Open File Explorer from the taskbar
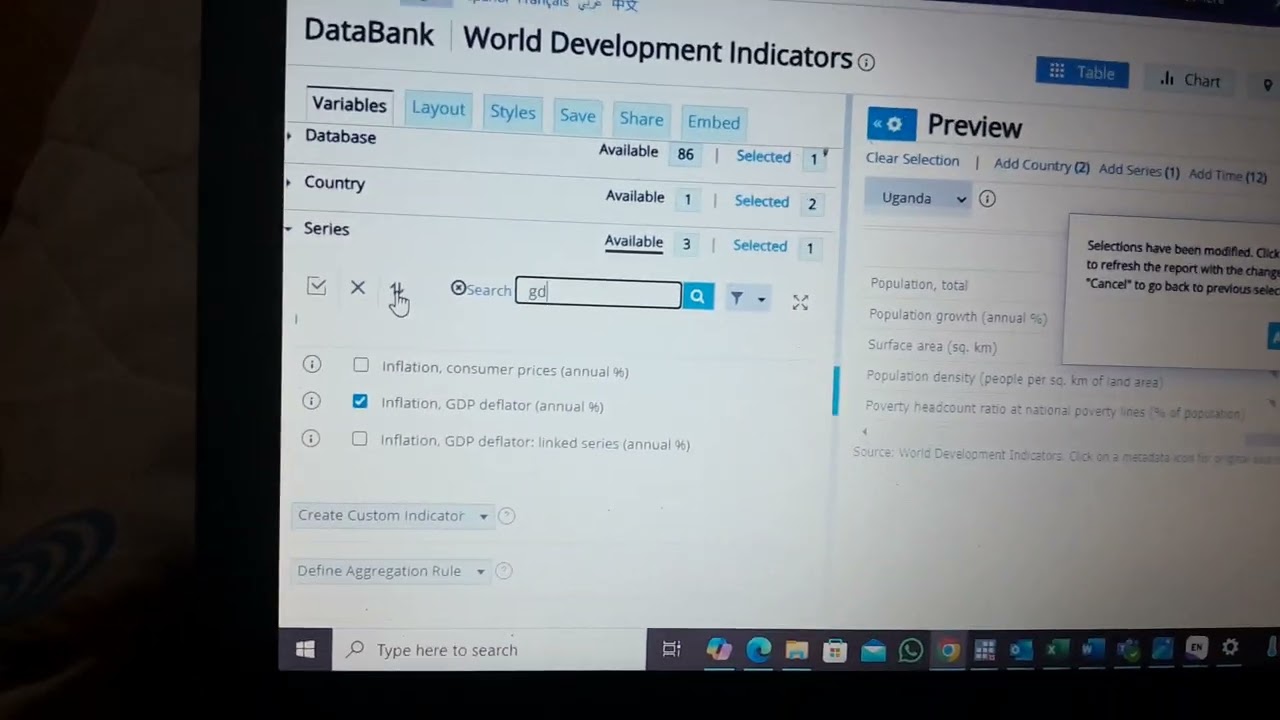The image size is (1280, 720). (796, 651)
